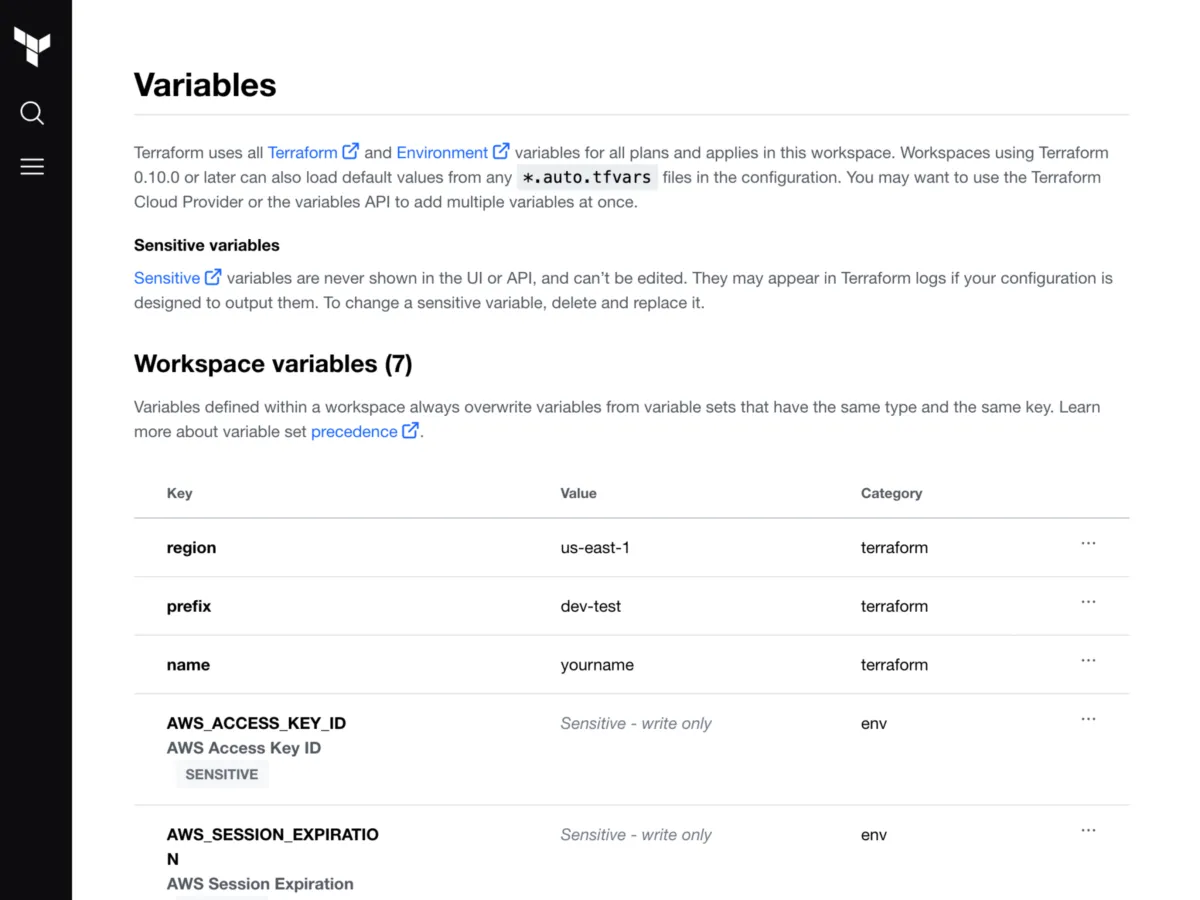The image size is (1200, 900).
Task: Open actions menu for name variable
Action: pyautogui.click(x=1088, y=660)
